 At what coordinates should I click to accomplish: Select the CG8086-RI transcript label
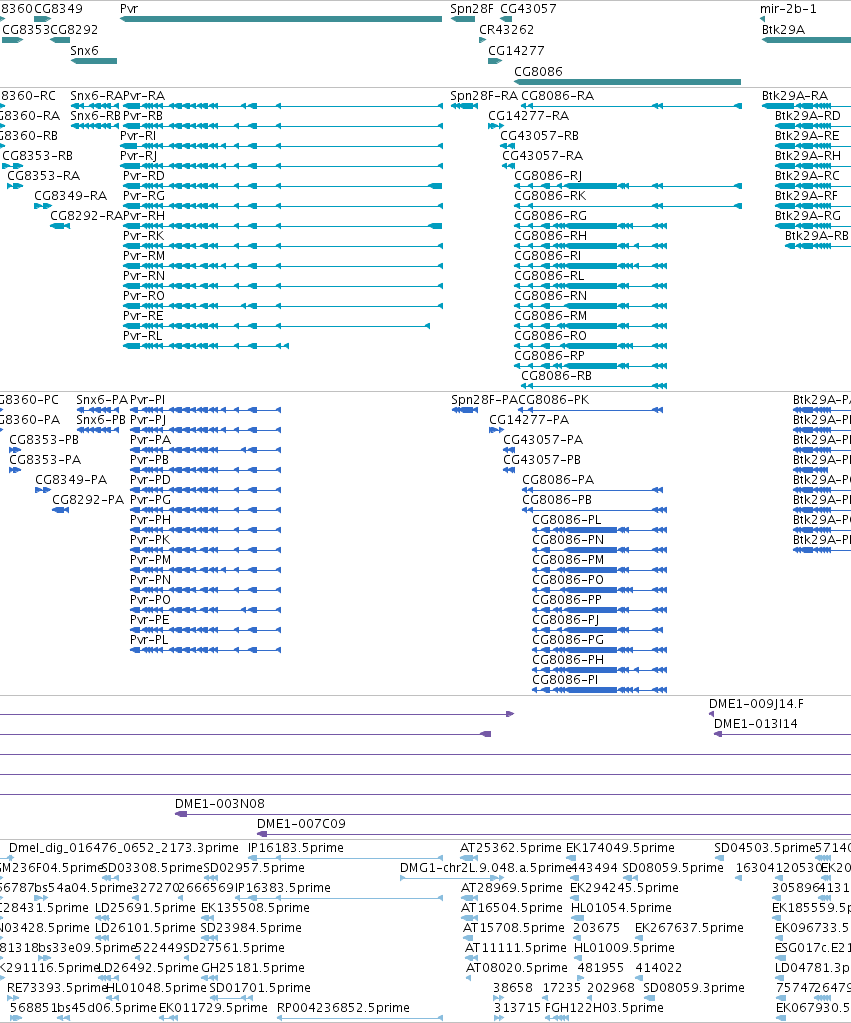(x=548, y=256)
